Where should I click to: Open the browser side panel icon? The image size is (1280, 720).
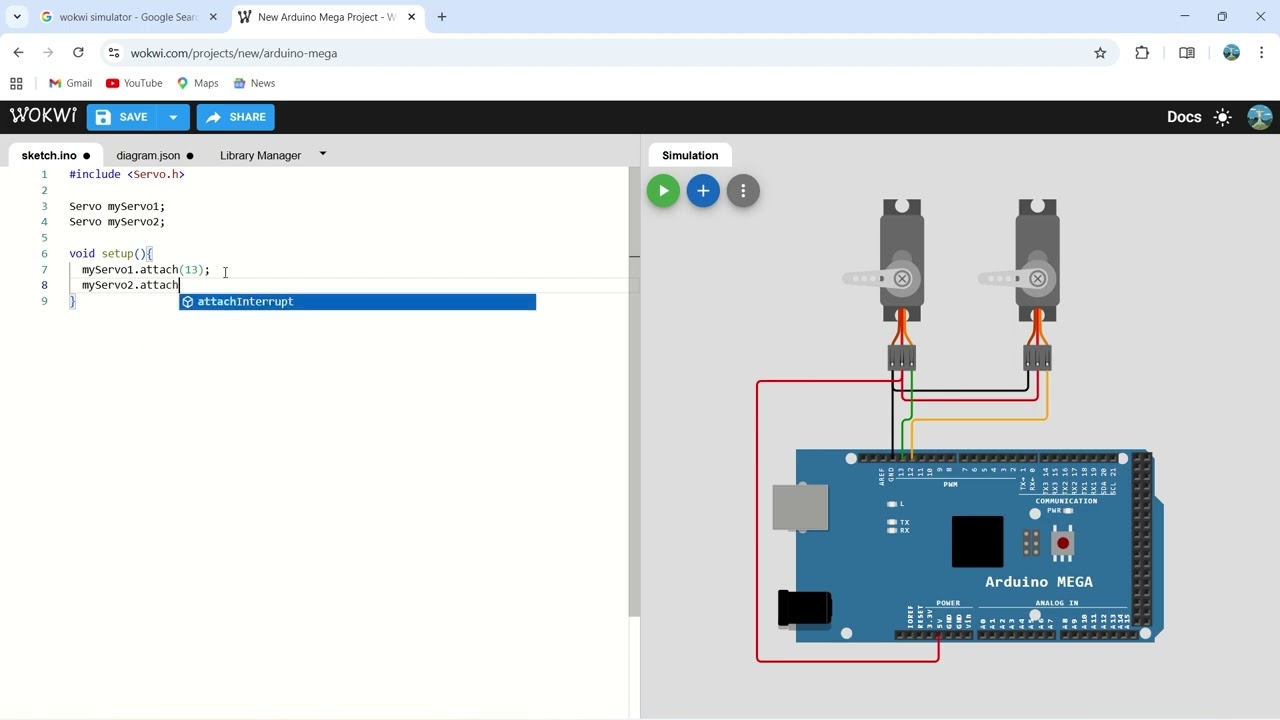click(x=1187, y=53)
